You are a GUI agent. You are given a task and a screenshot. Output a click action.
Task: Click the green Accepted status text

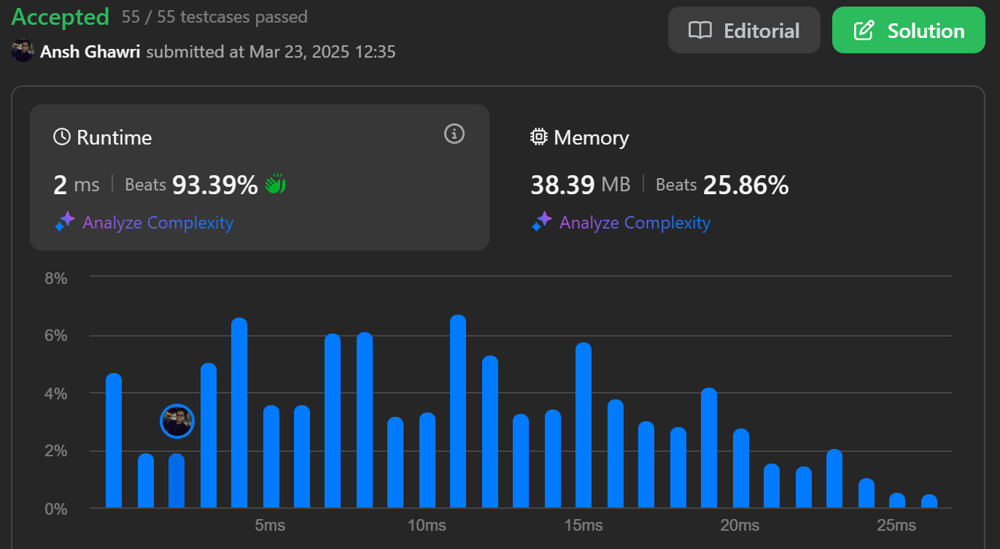[x=60, y=17]
